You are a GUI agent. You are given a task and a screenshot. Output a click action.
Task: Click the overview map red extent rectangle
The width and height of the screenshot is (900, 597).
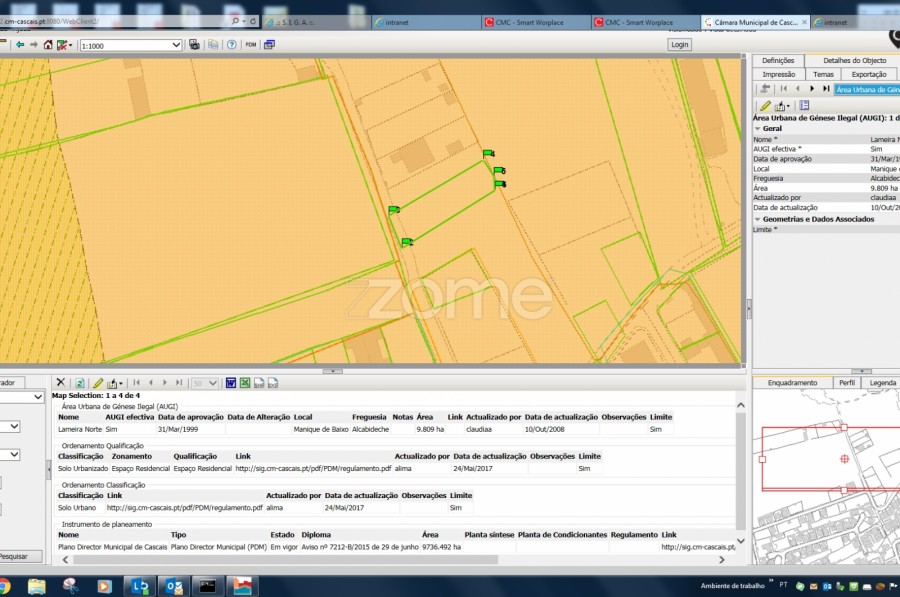[845, 459]
